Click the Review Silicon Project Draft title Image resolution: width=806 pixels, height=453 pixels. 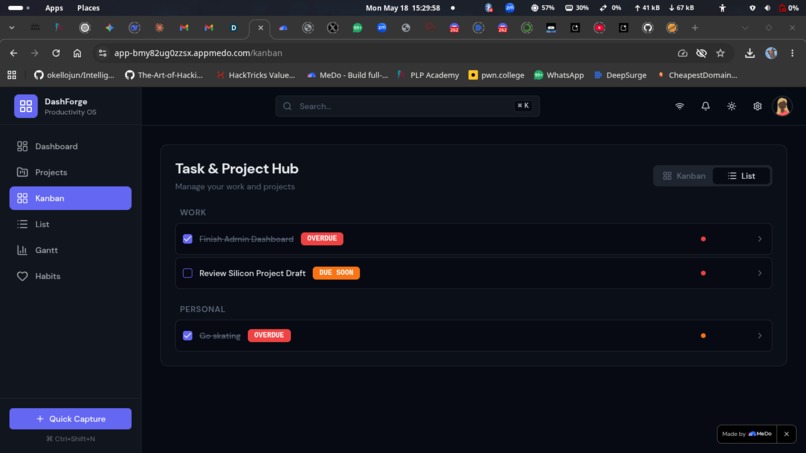252,273
